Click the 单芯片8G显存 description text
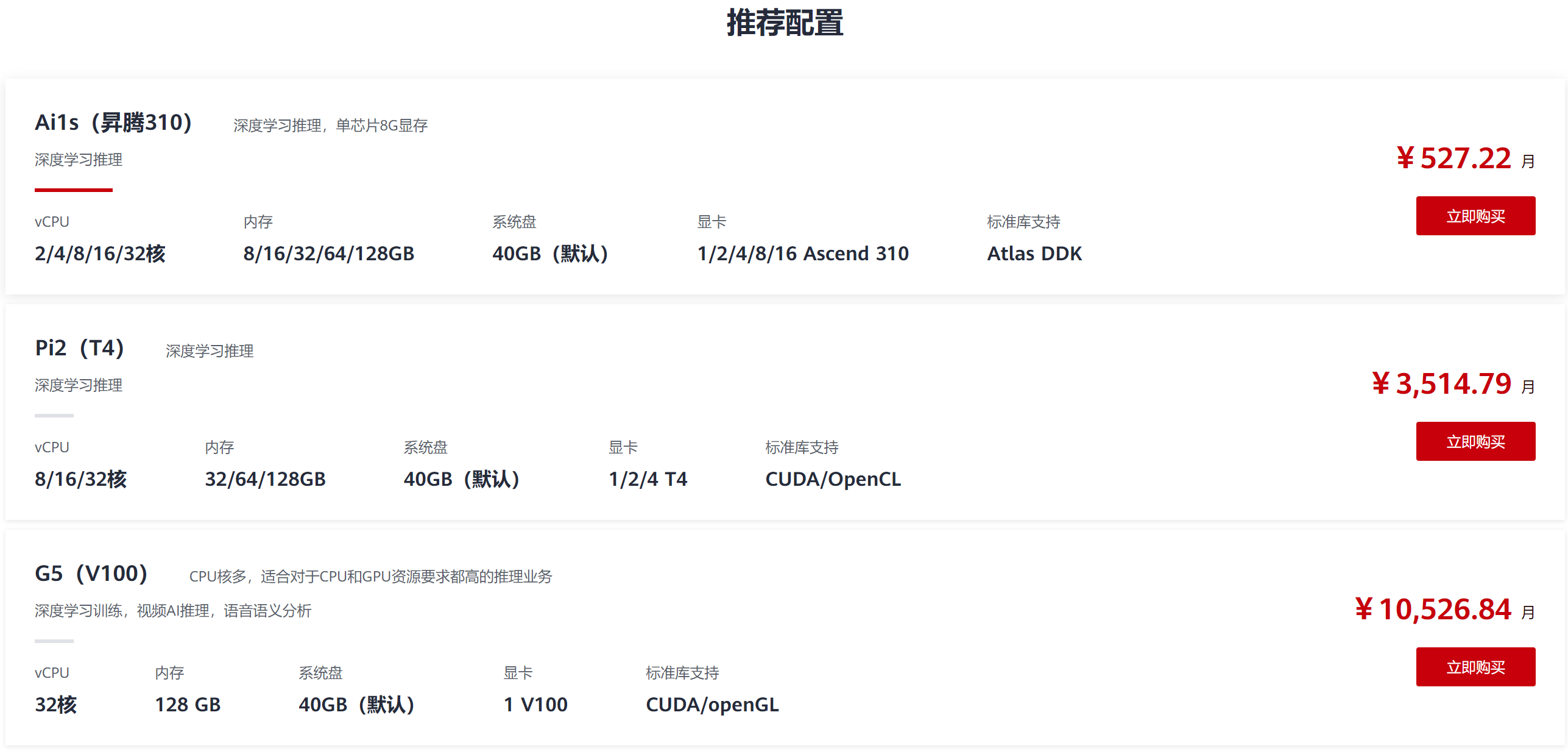The image size is (1568, 754). pyautogui.click(x=381, y=126)
